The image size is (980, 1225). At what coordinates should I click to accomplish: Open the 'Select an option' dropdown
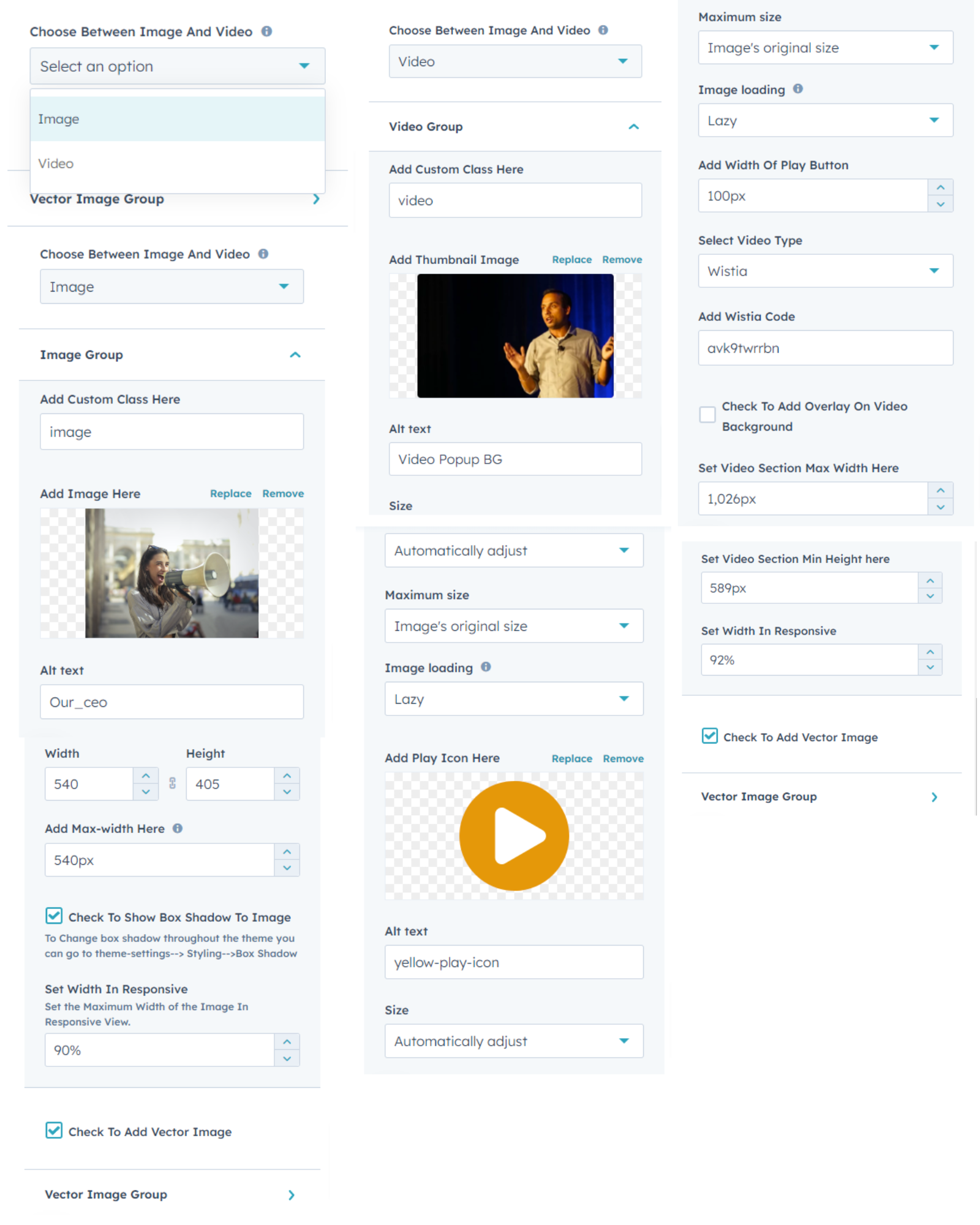point(177,66)
